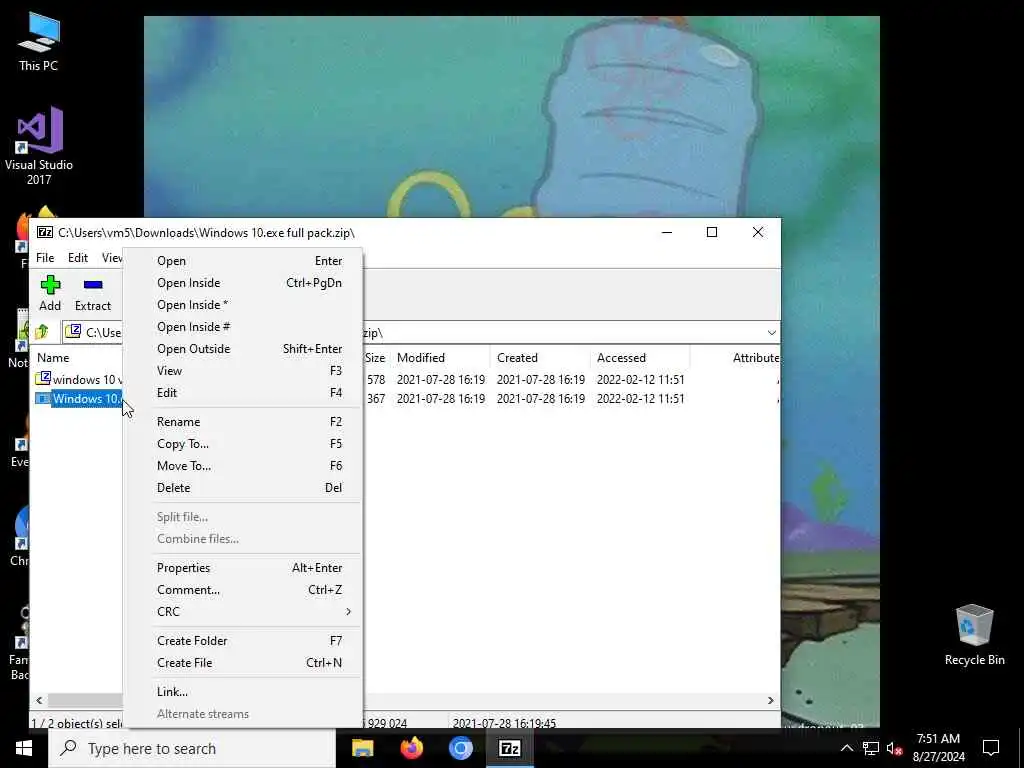The image size is (1024, 768).
Task: Go up one folder level arrow icon
Action: tap(42, 332)
